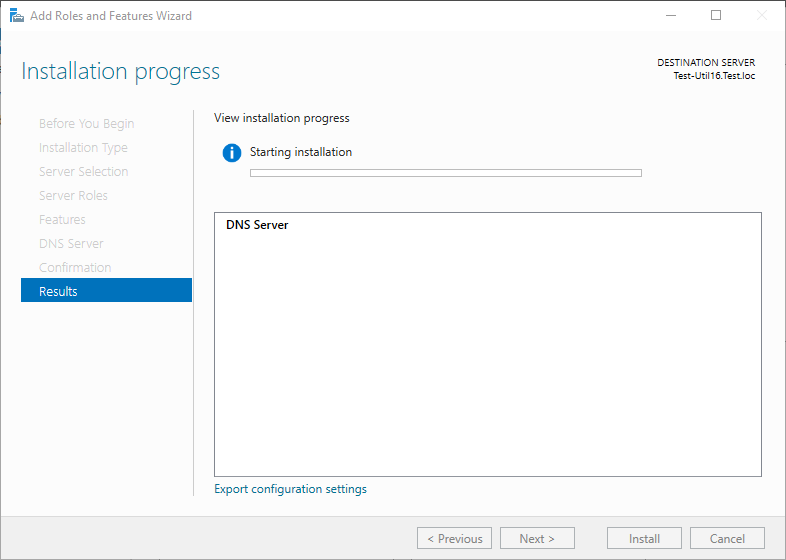Minimize the wizard window
Image resolution: width=786 pixels, height=560 pixels.
click(671, 16)
